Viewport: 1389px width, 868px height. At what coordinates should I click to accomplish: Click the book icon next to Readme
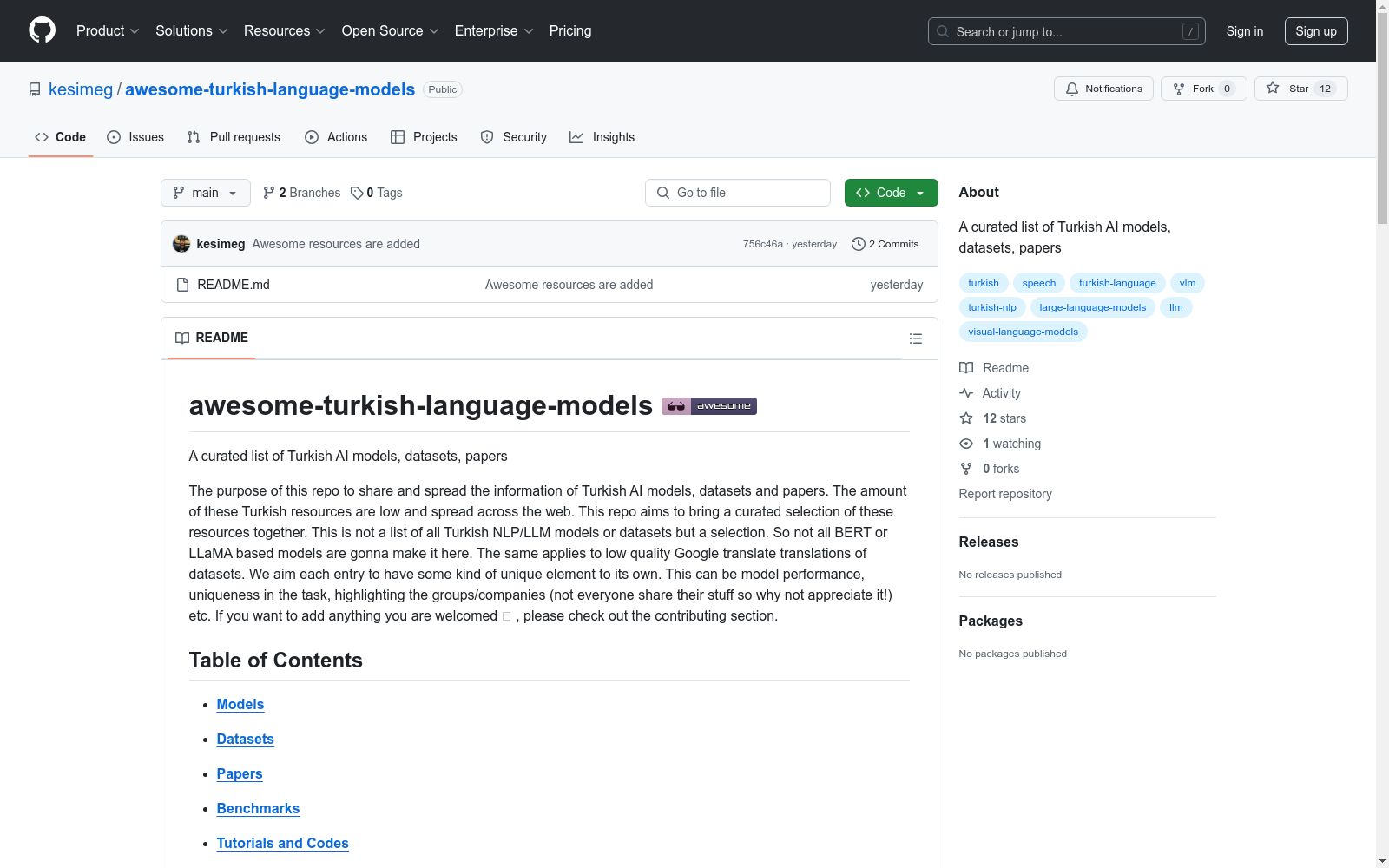pos(966,368)
